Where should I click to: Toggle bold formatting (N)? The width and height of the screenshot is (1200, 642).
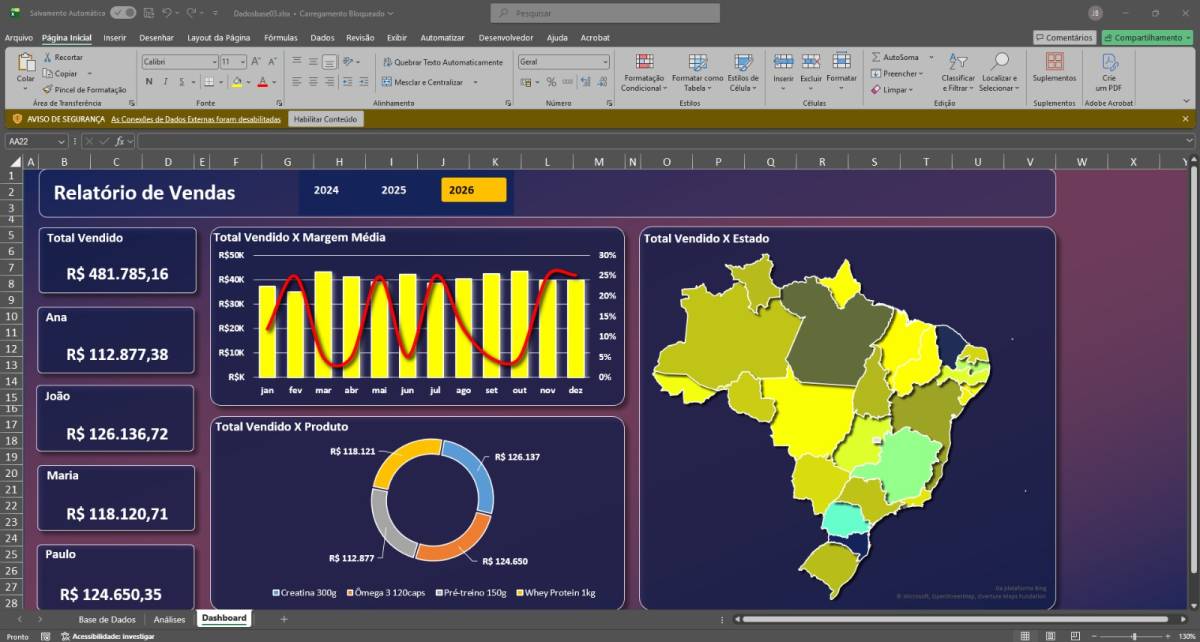(x=149, y=81)
